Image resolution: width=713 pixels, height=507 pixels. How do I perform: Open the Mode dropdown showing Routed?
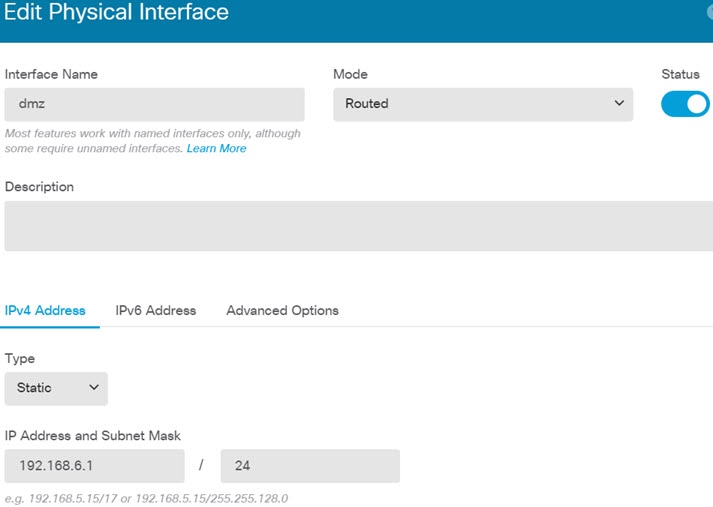click(x=483, y=104)
